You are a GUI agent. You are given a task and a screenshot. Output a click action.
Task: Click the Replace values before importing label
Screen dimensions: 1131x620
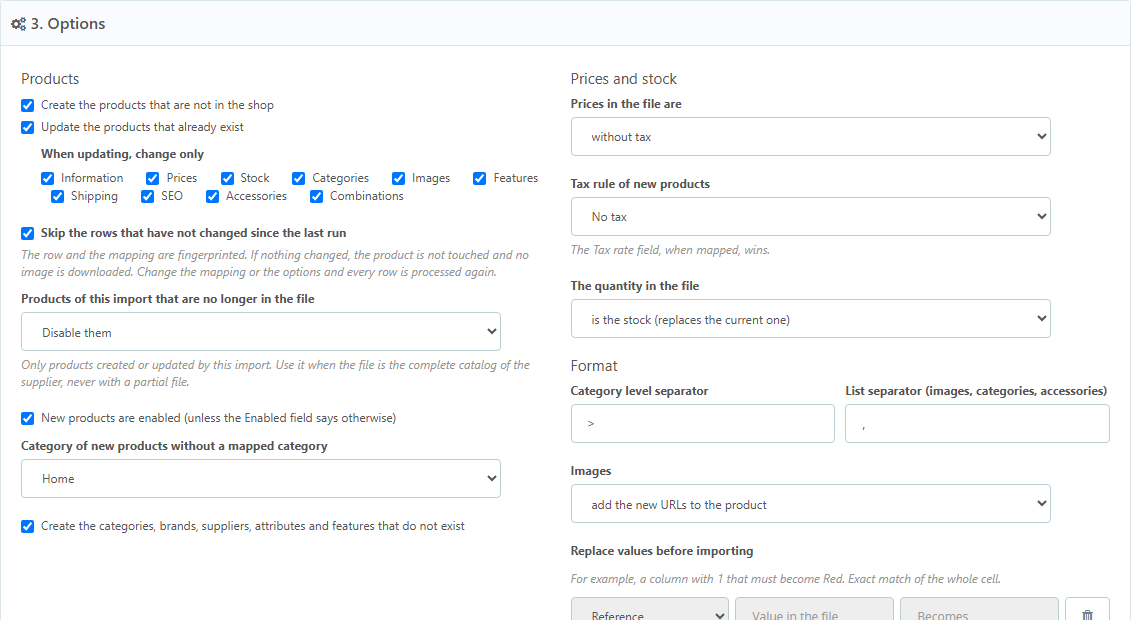(x=661, y=551)
